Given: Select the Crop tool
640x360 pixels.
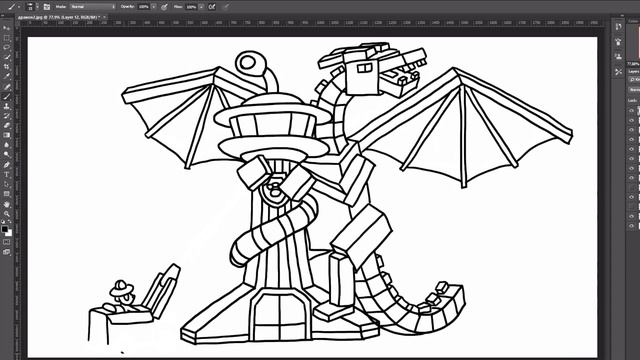Looking at the screenshot, I should pyautogui.click(x=7, y=67).
